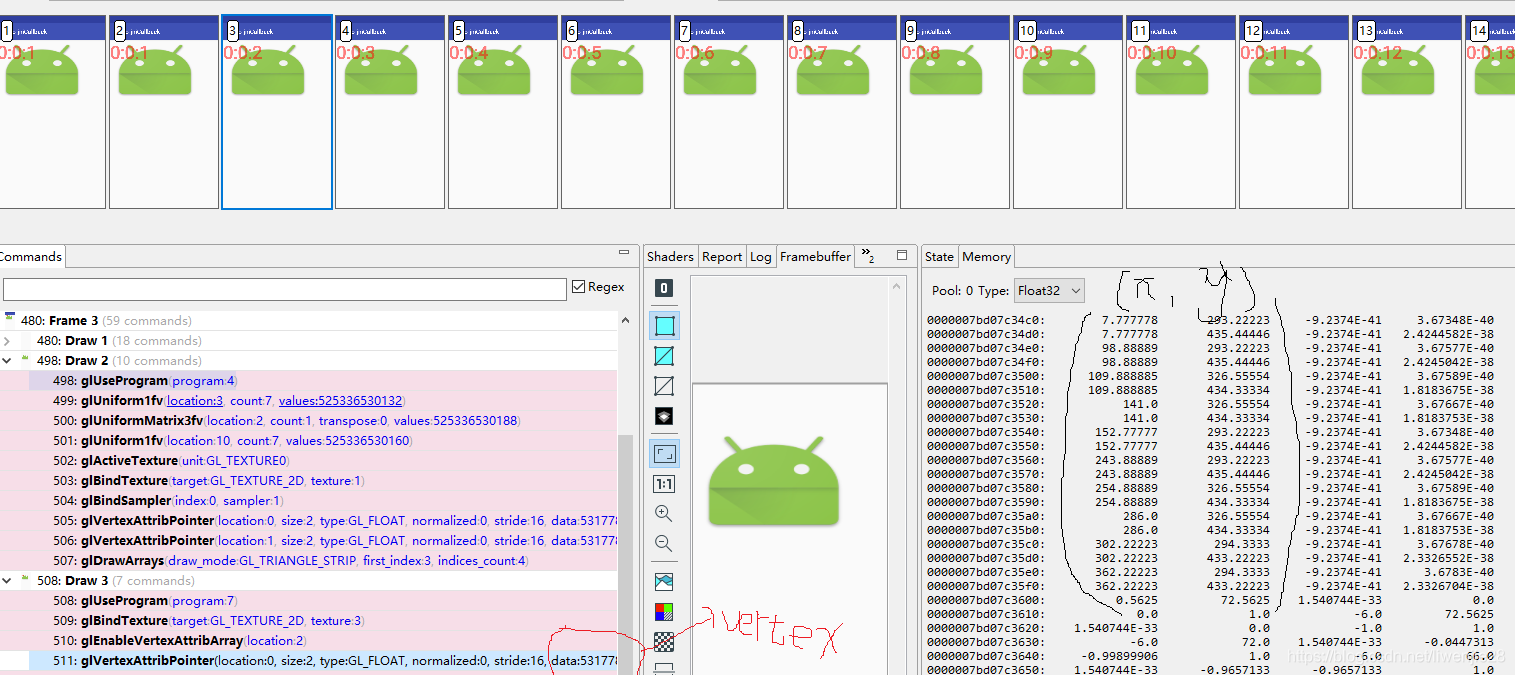Enable shaded rendering mode icon
Screen dimensions: 1515x675
point(663,325)
